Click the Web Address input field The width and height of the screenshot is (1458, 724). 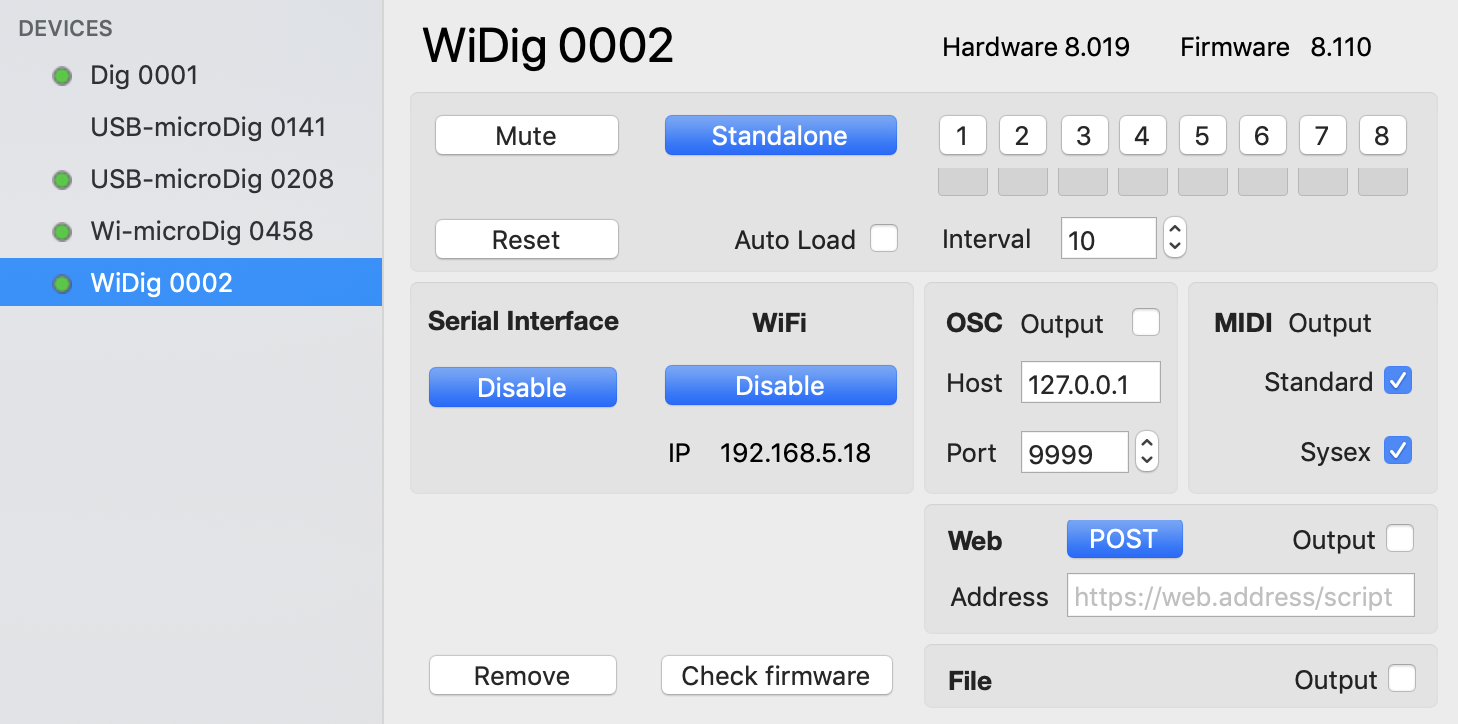tap(1241, 595)
